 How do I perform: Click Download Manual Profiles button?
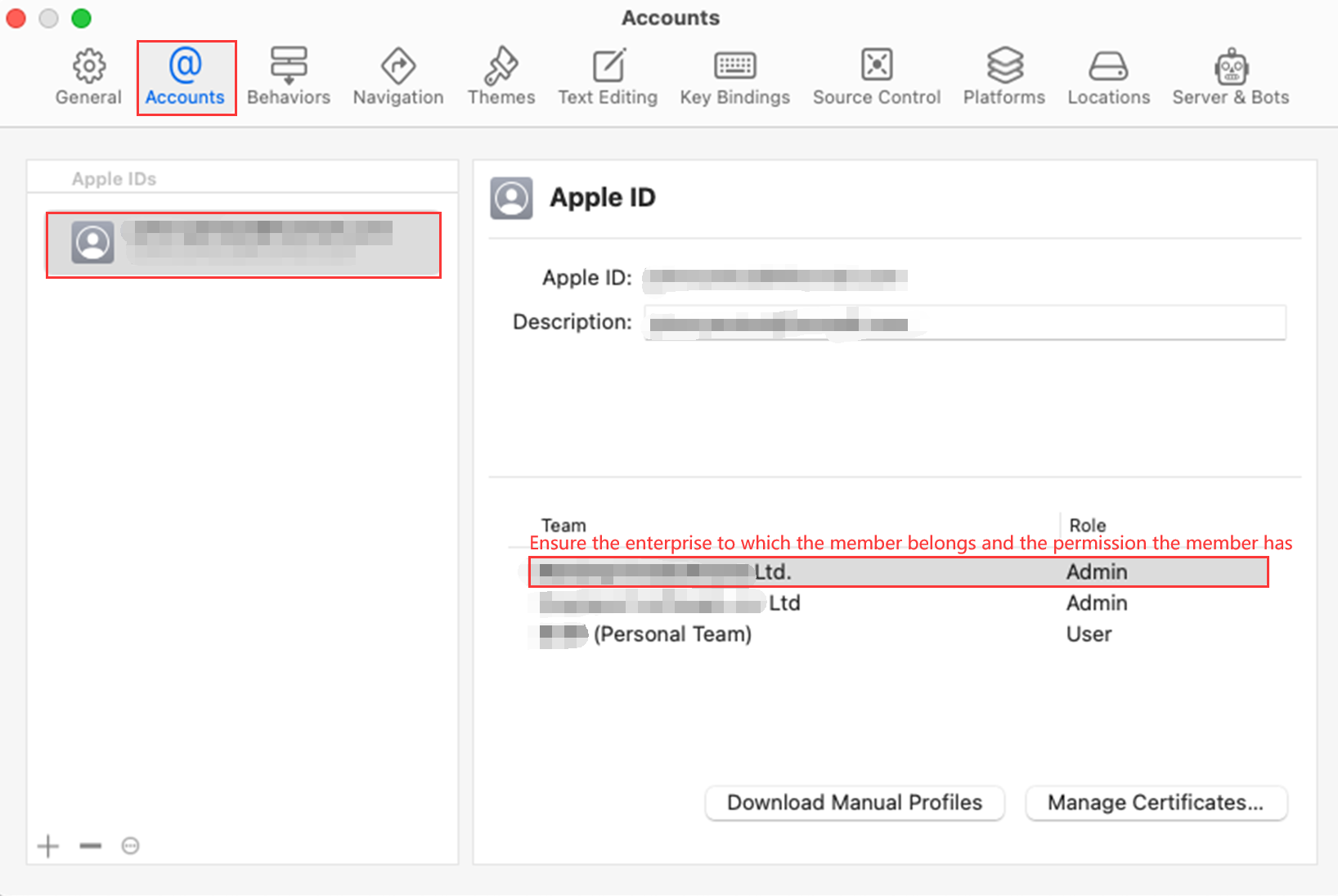854,802
